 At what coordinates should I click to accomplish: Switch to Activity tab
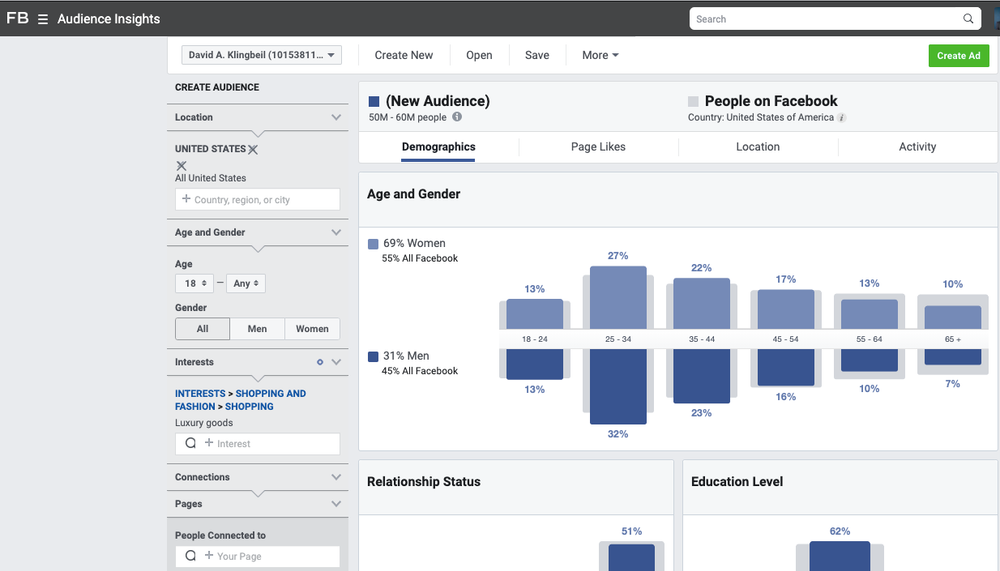917,147
